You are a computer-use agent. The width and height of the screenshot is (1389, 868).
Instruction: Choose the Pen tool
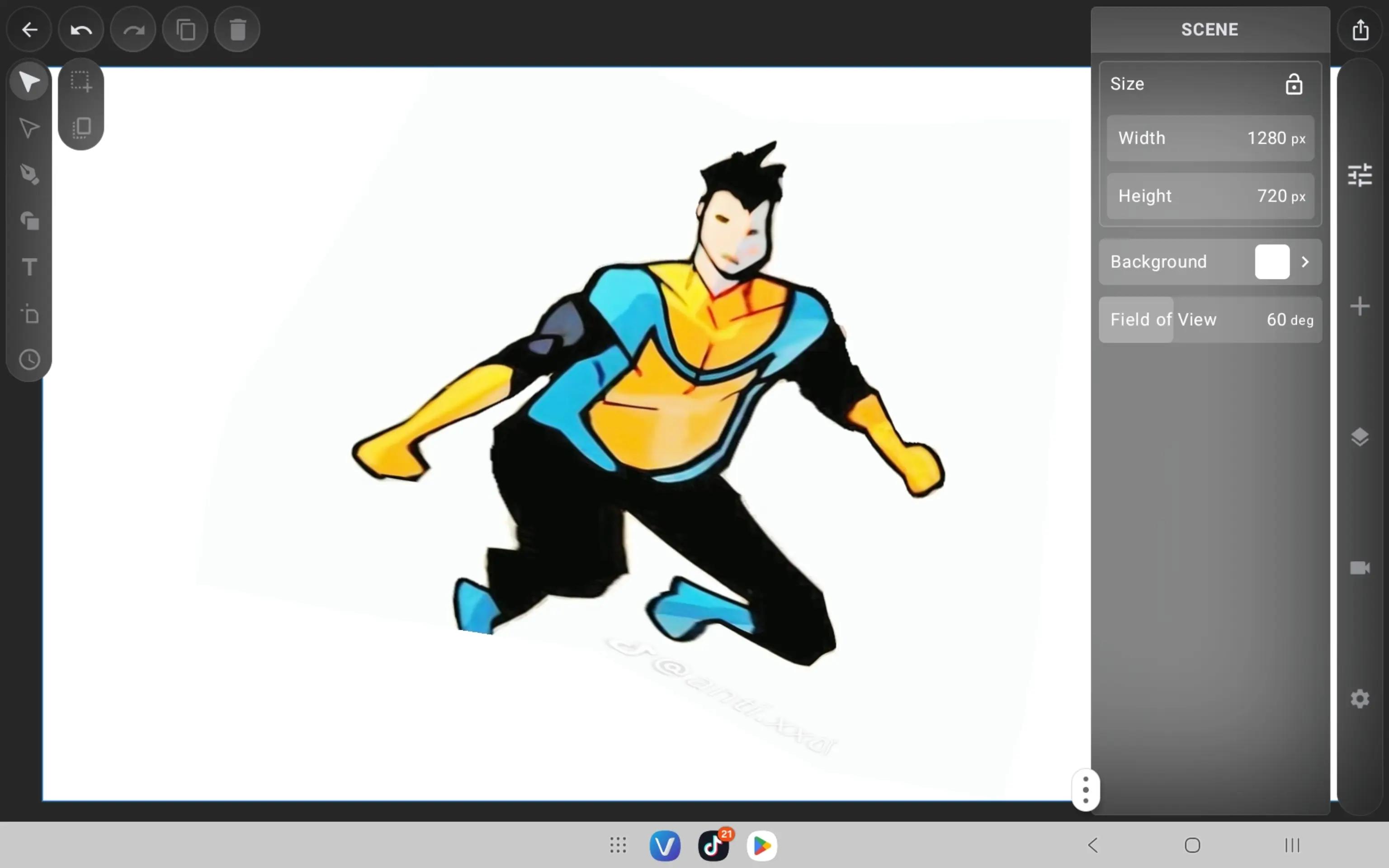click(x=29, y=174)
